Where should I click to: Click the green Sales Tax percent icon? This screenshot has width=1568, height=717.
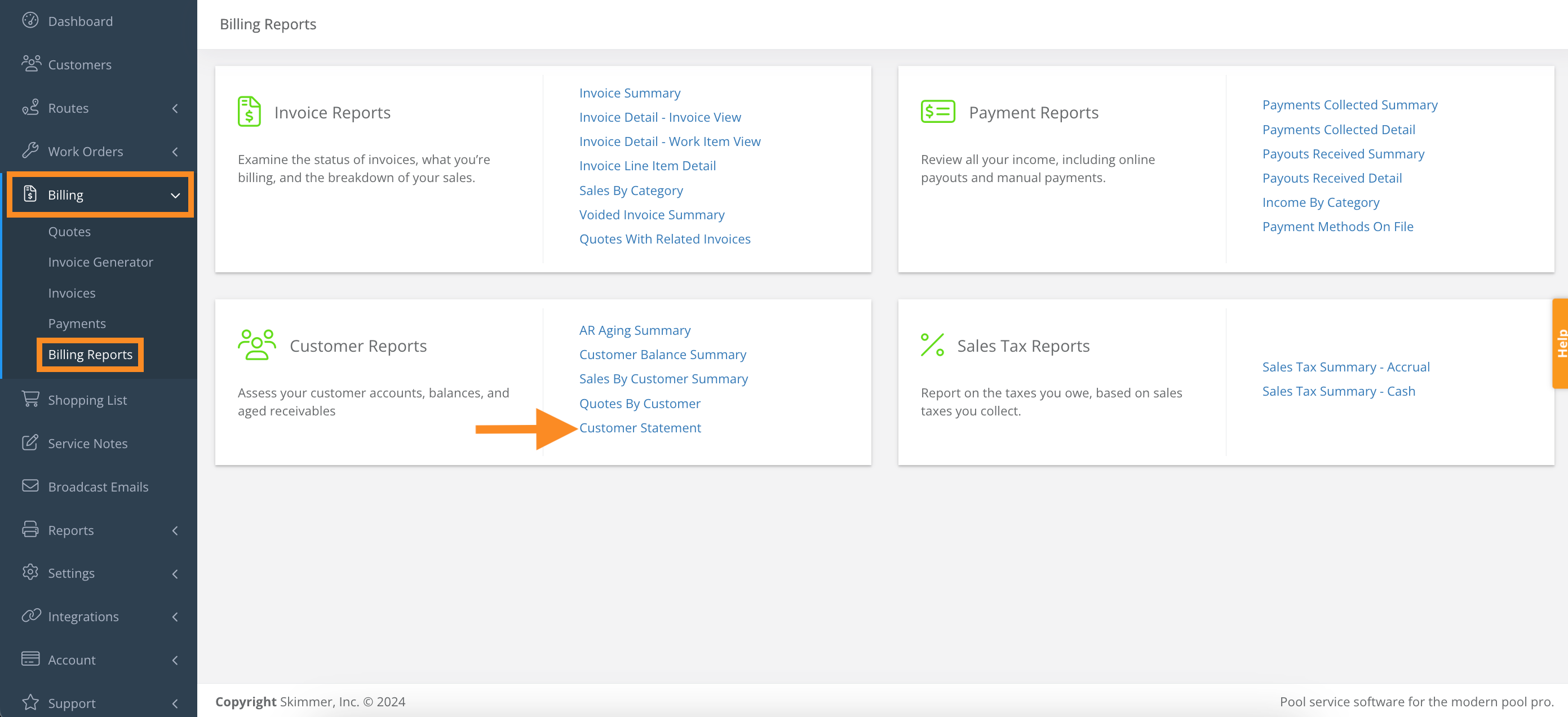(932, 344)
